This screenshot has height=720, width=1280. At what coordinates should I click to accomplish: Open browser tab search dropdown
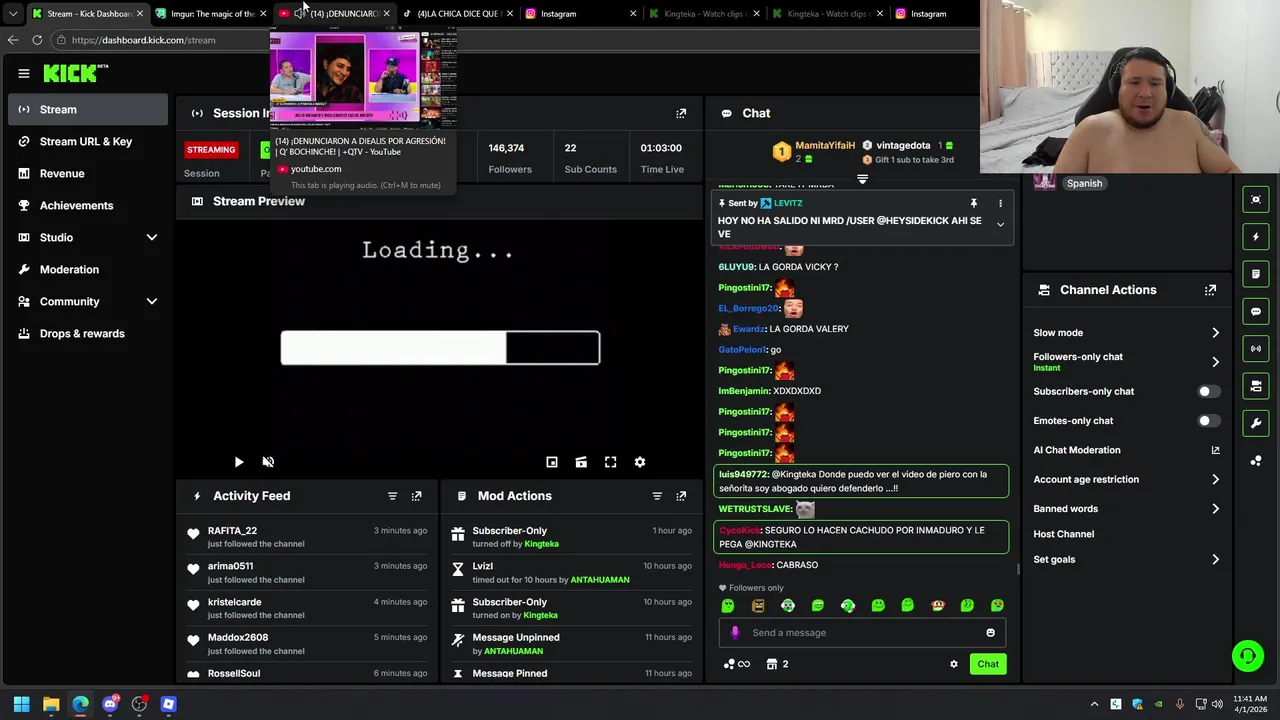[12, 14]
